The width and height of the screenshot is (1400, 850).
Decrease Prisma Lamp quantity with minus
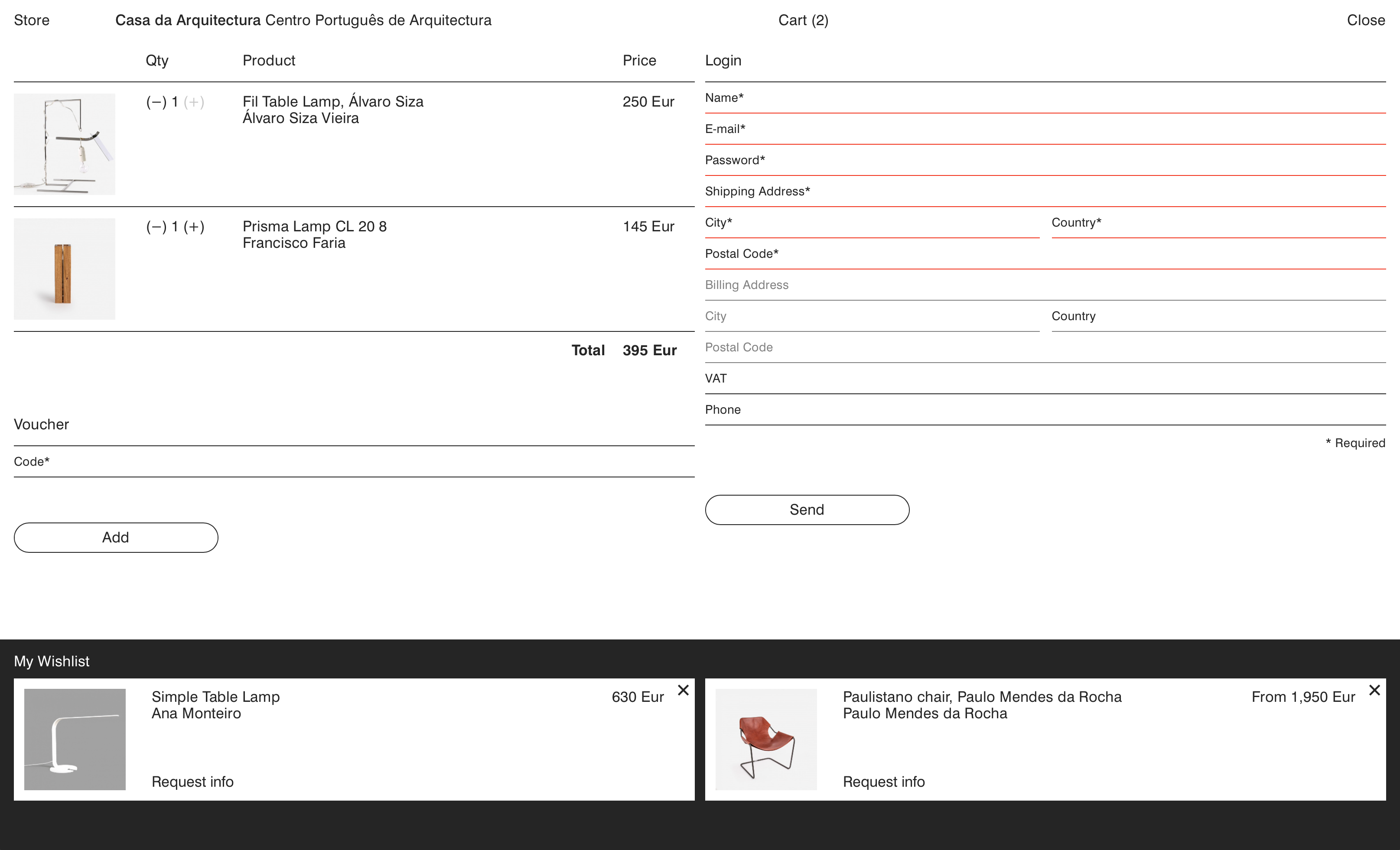pyautogui.click(x=156, y=227)
